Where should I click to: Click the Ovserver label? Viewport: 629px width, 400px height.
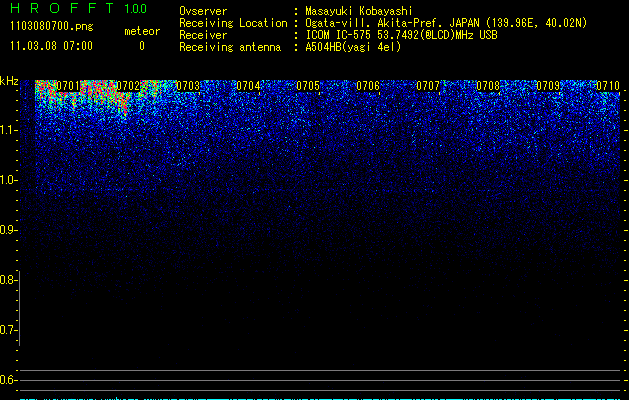203,11
